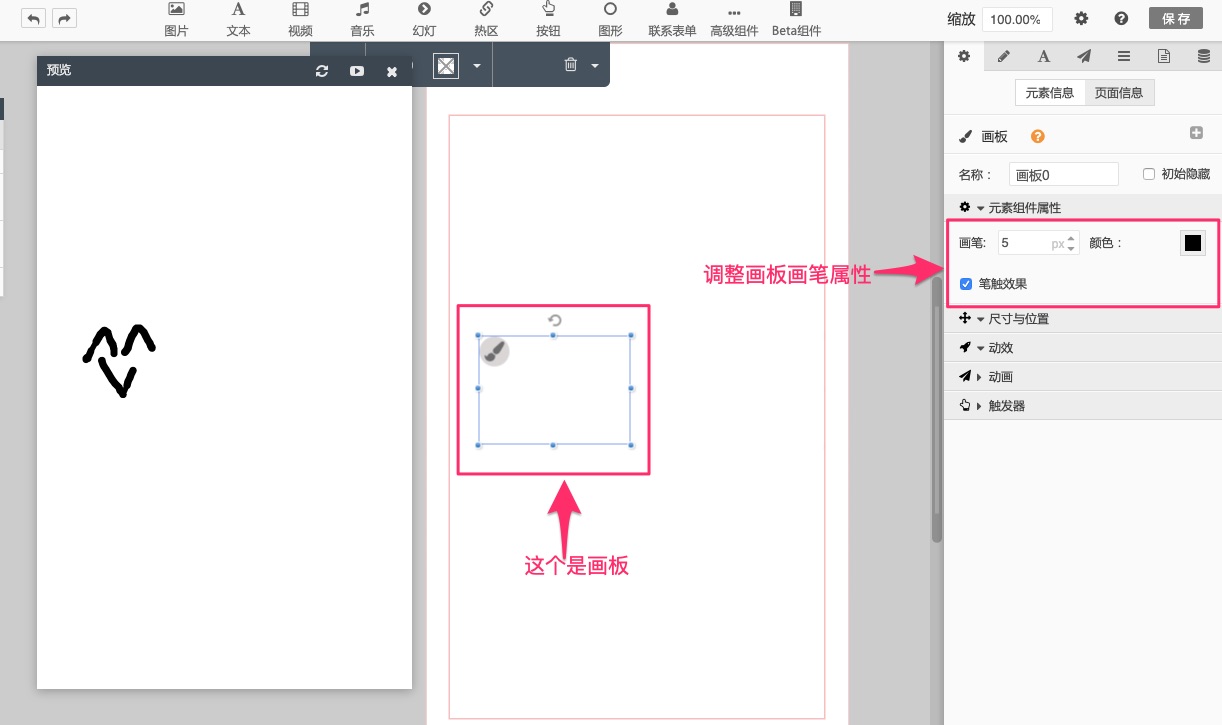Screen dimensions: 1222x725
Task: Select the 元素信息 tab
Action: [1050, 93]
